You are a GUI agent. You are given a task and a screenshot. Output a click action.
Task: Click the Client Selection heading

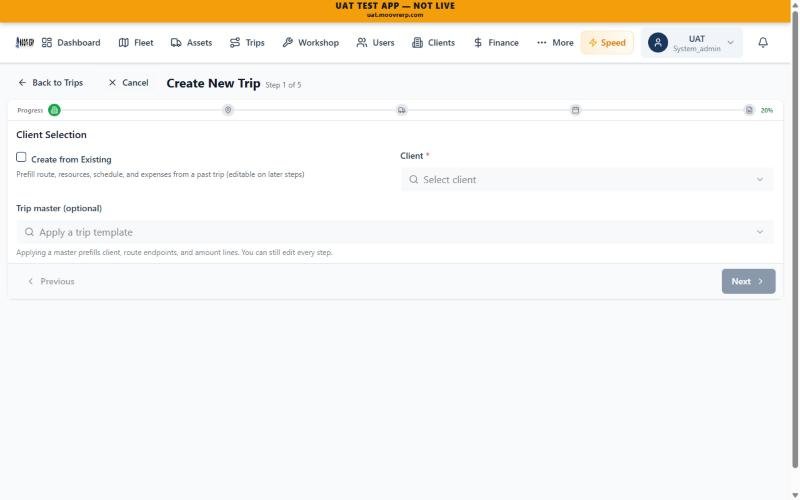(52, 135)
